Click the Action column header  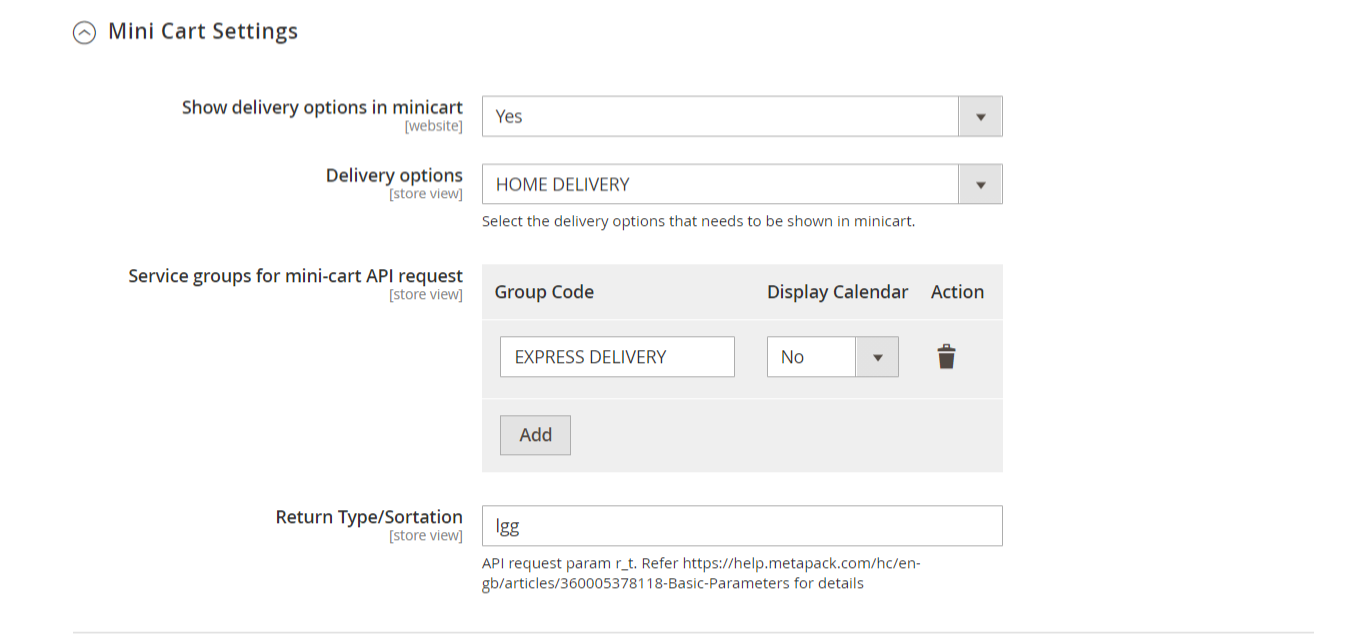pos(957,292)
